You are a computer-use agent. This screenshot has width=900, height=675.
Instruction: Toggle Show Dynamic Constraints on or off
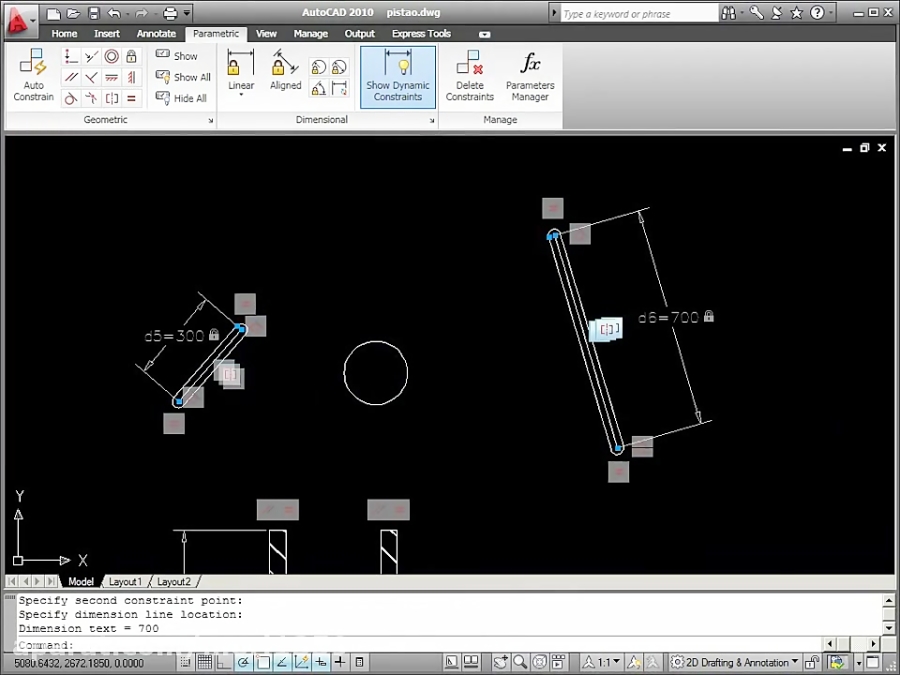[x=397, y=75]
